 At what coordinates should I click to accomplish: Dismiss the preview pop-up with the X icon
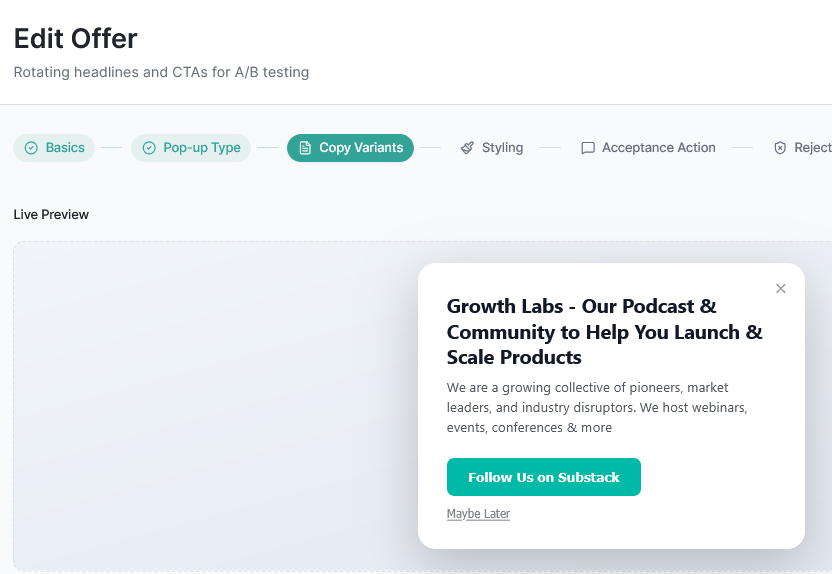(x=781, y=289)
